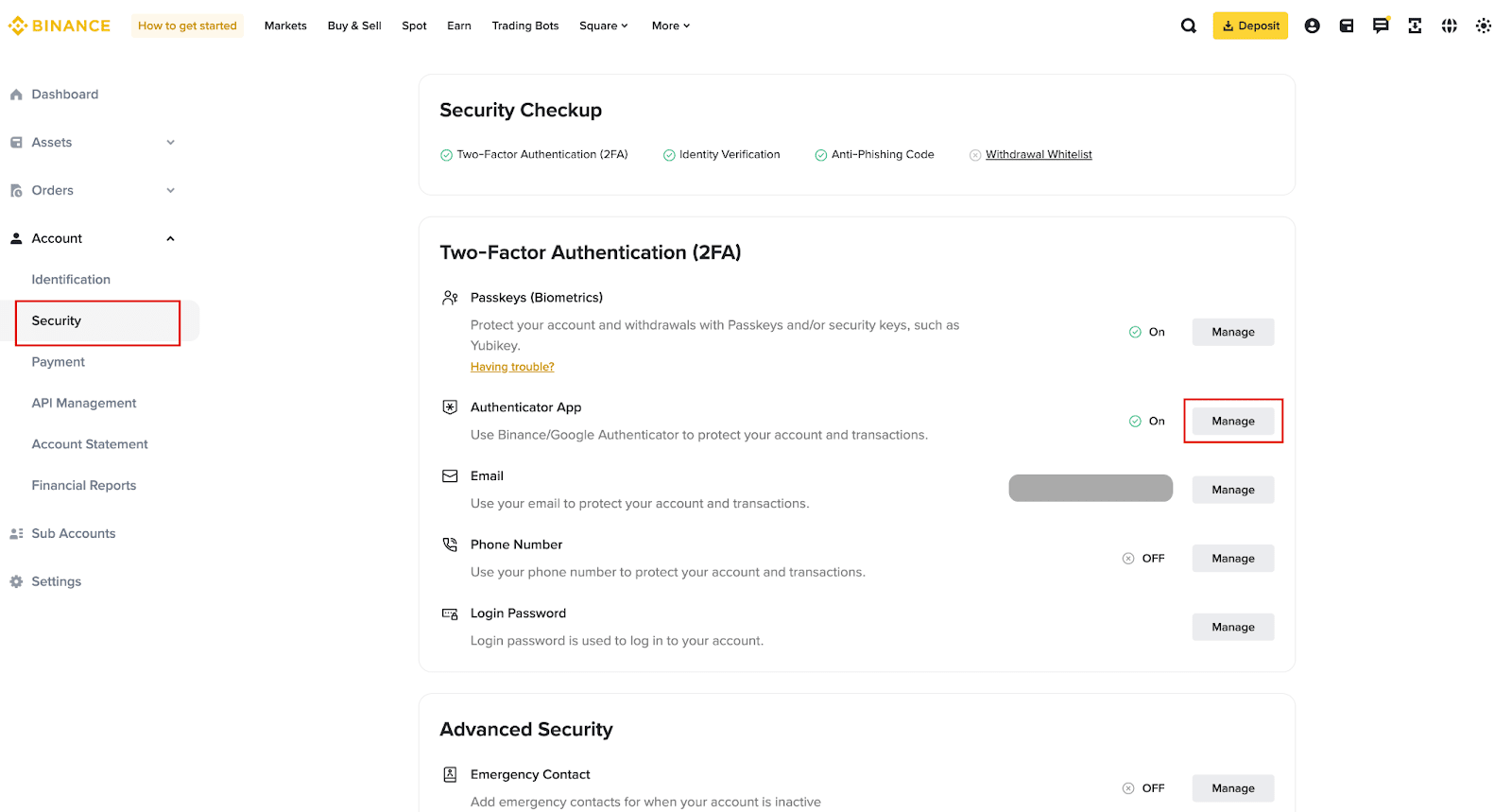This screenshot has height=812, width=1512.
Task: Click the masked email address field
Action: tap(1091, 489)
